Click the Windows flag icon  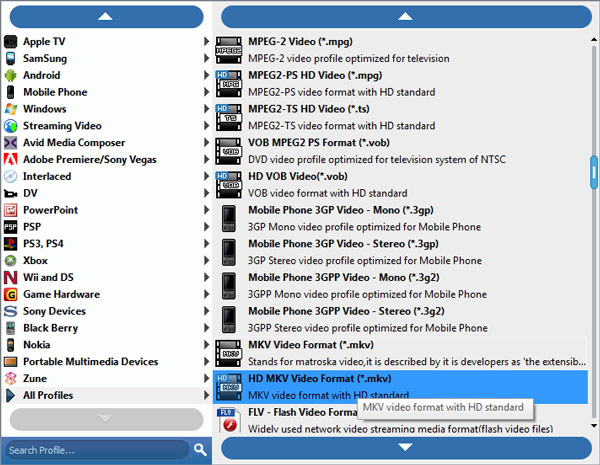(10, 109)
